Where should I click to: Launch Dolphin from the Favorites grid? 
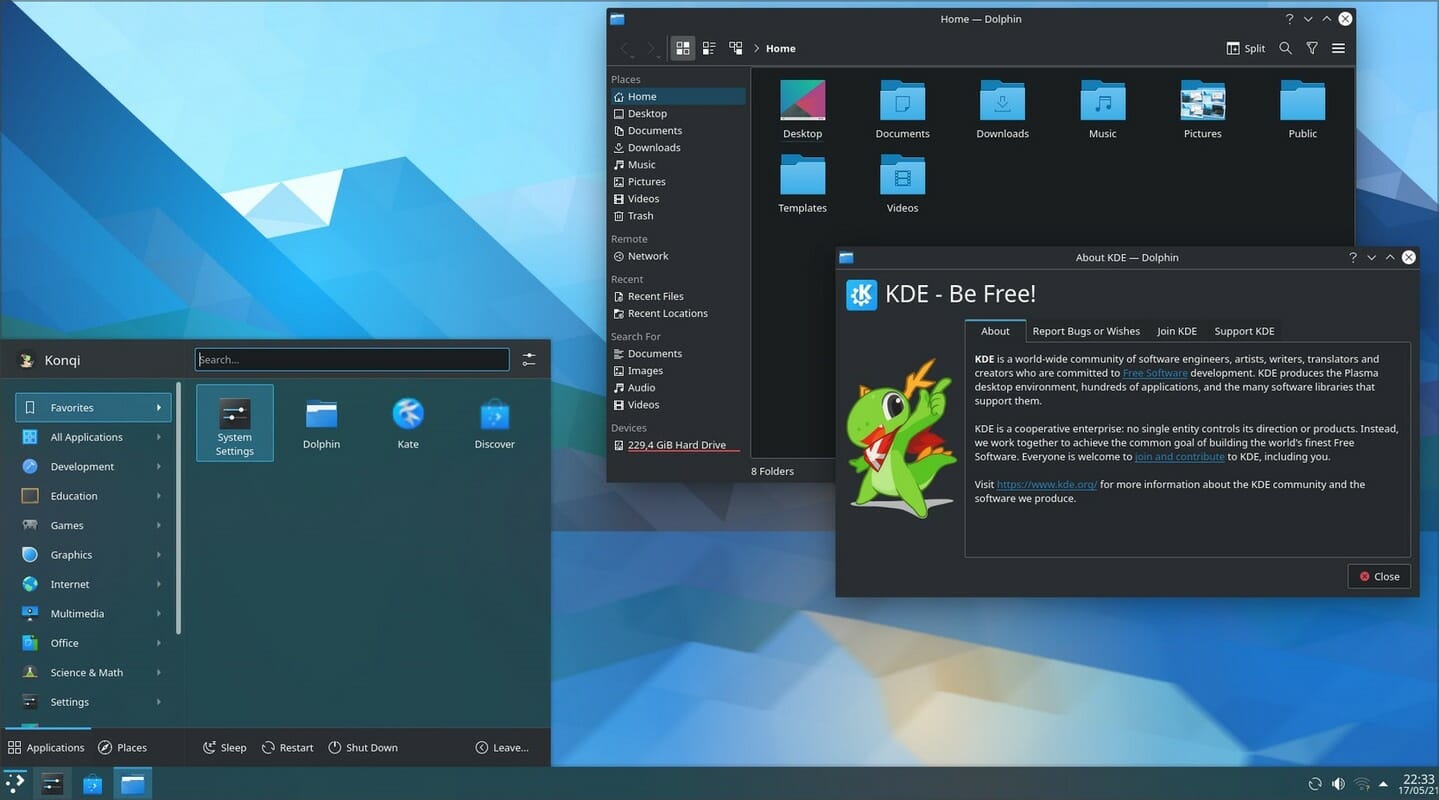click(x=321, y=422)
